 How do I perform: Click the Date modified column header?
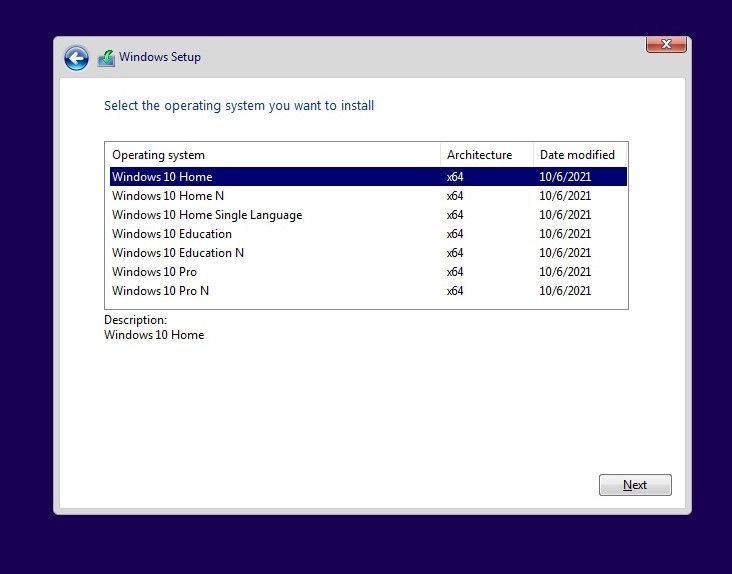(x=580, y=155)
